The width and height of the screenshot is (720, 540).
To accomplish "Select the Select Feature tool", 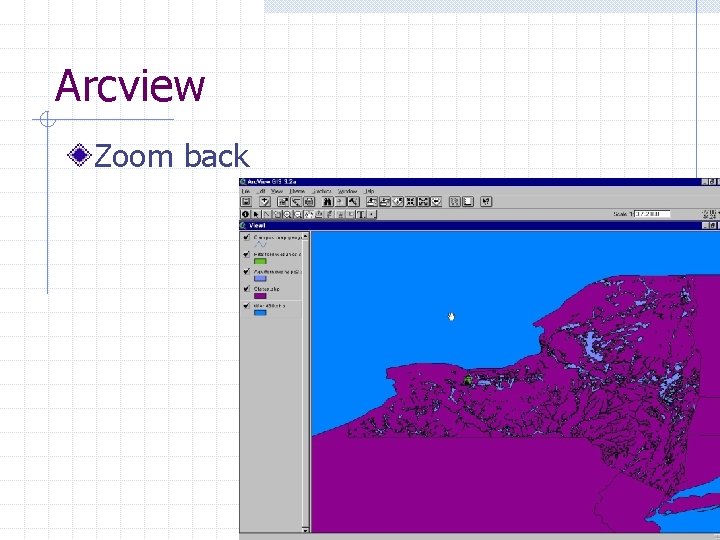I will point(277,214).
